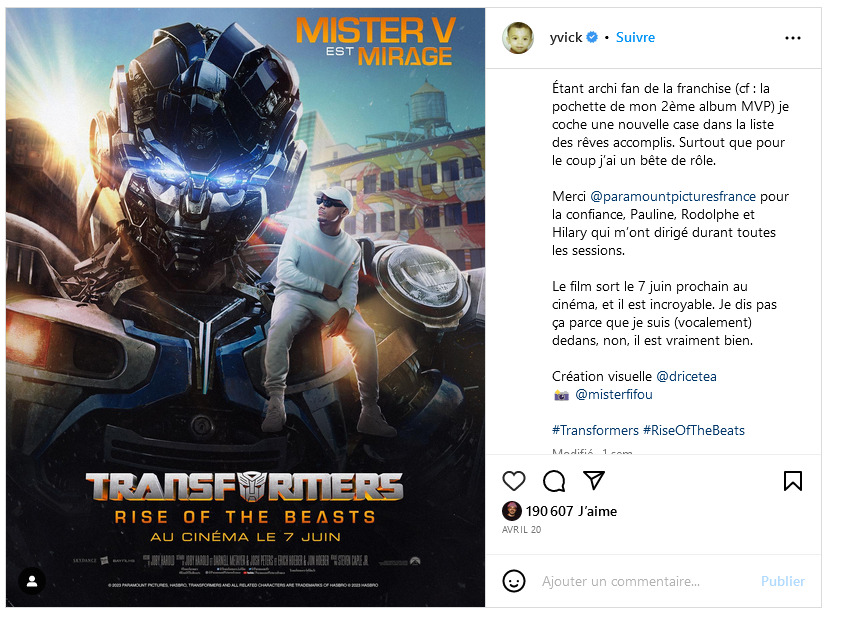This screenshot has height=618, width=842.
Task: Open yvick's profile picture
Action: coord(518,38)
